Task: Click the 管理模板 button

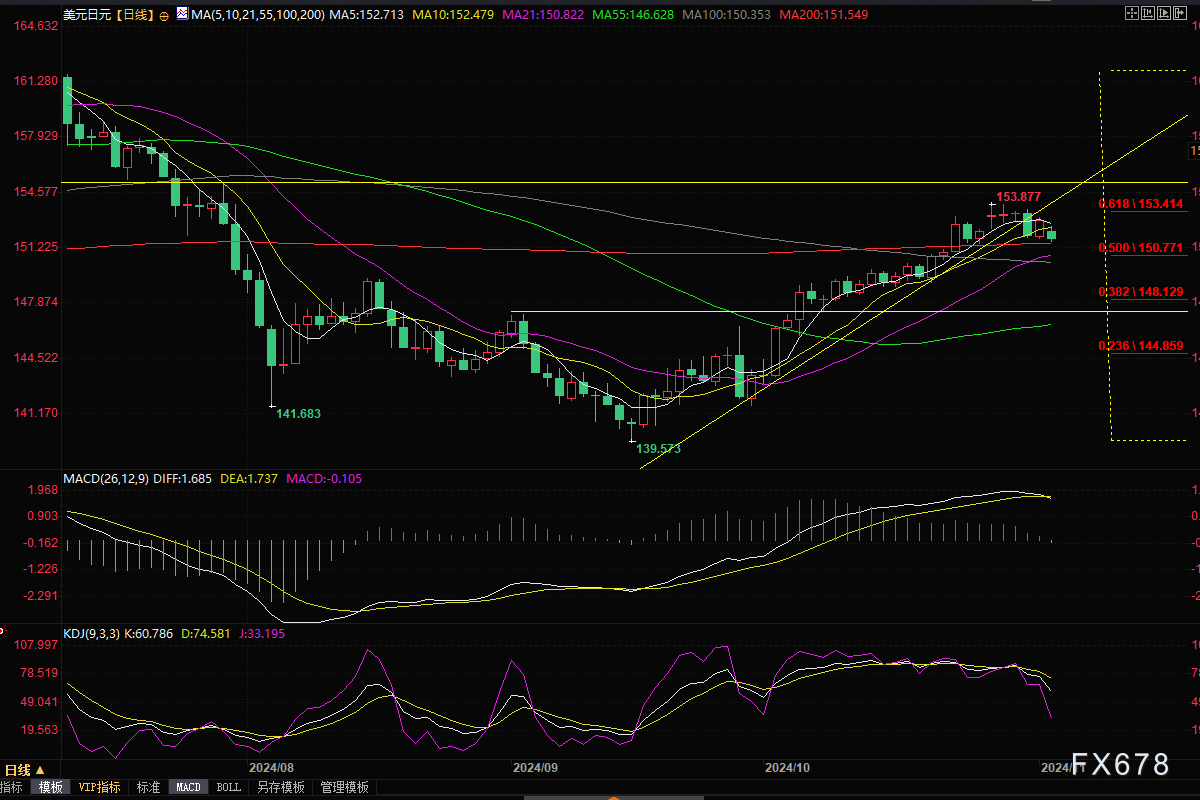Action: click(x=345, y=787)
